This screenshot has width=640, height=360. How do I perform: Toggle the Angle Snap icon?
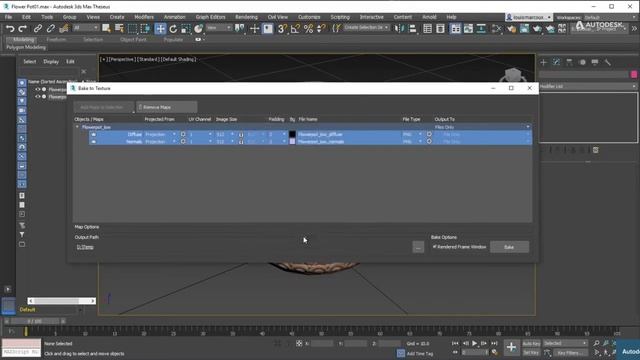pyautogui.click(x=295, y=29)
